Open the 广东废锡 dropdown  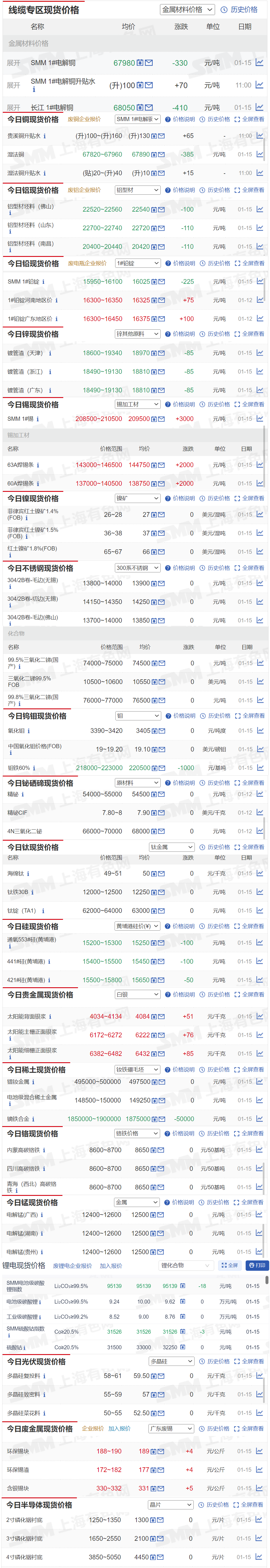pyautogui.click(x=171, y=1429)
